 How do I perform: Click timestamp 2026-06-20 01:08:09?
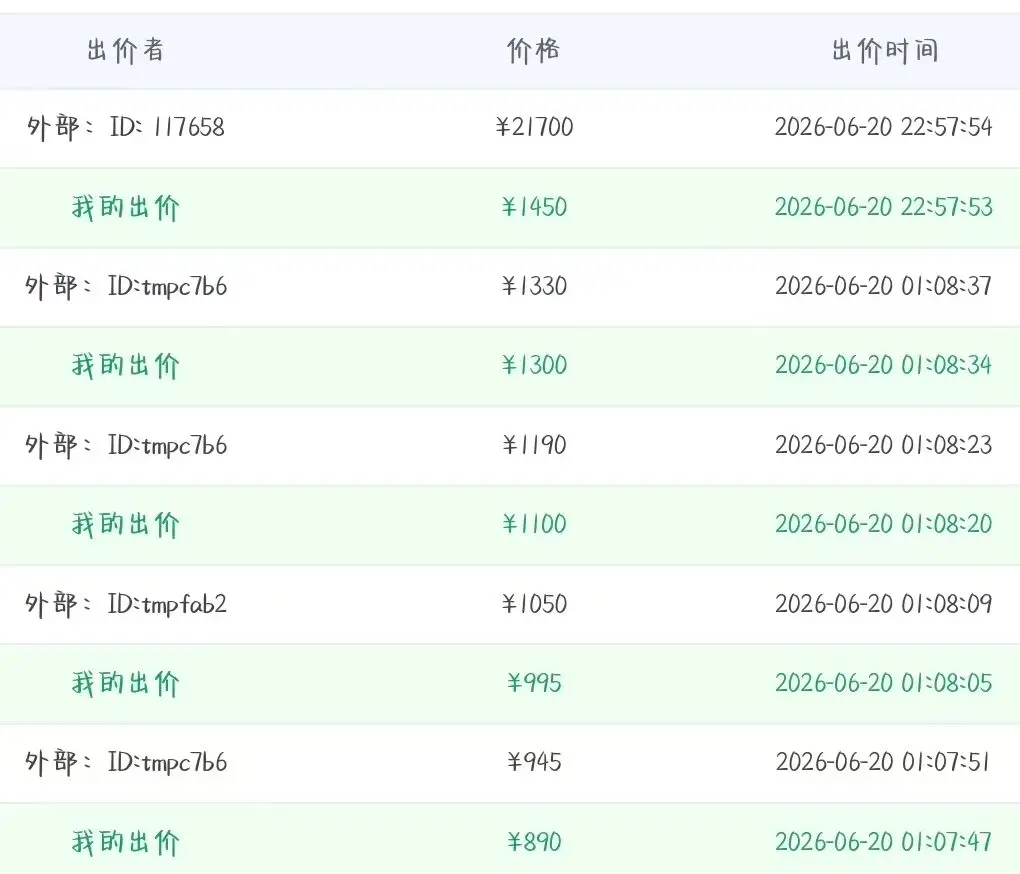(883, 604)
